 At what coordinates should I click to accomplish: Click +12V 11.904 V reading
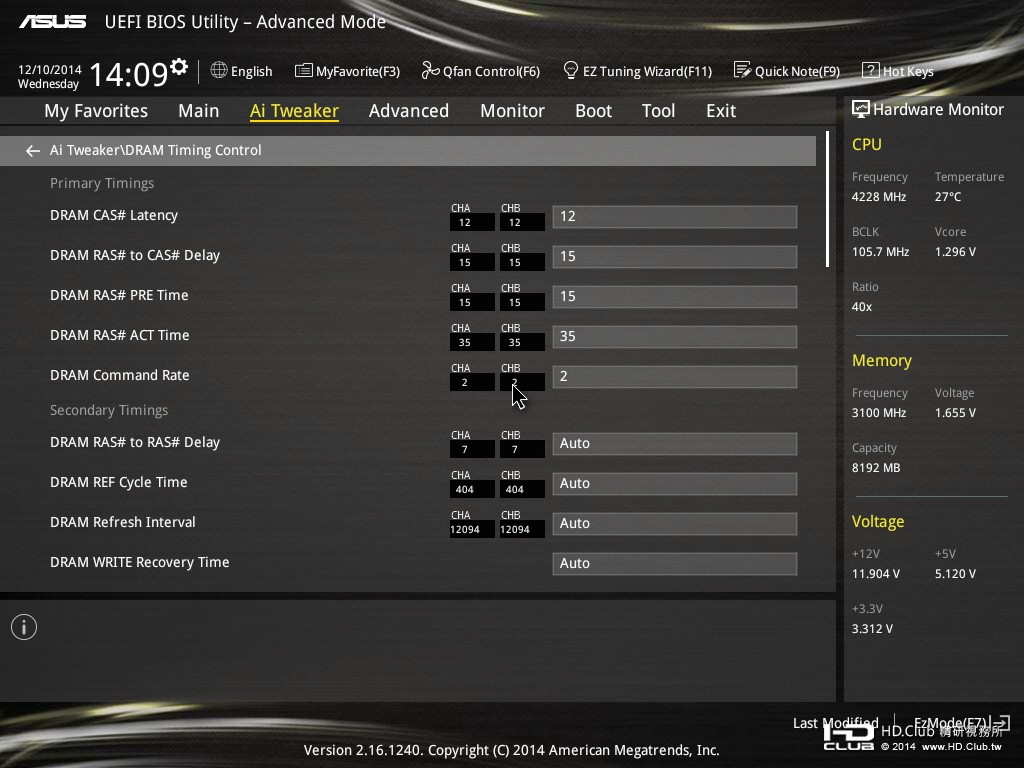click(x=876, y=574)
